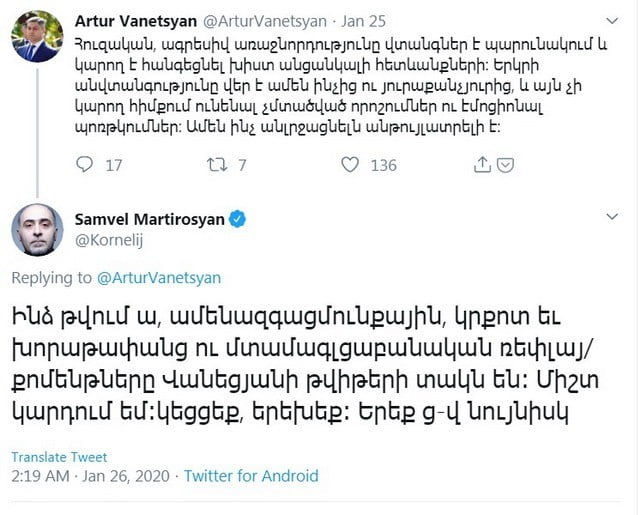
Task: Open Artur Vanetsyan's profile picture
Action: tap(36, 37)
